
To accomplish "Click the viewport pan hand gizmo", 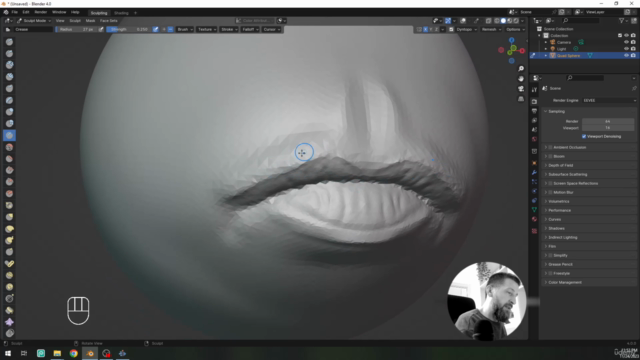I will pyautogui.click(x=521, y=79).
